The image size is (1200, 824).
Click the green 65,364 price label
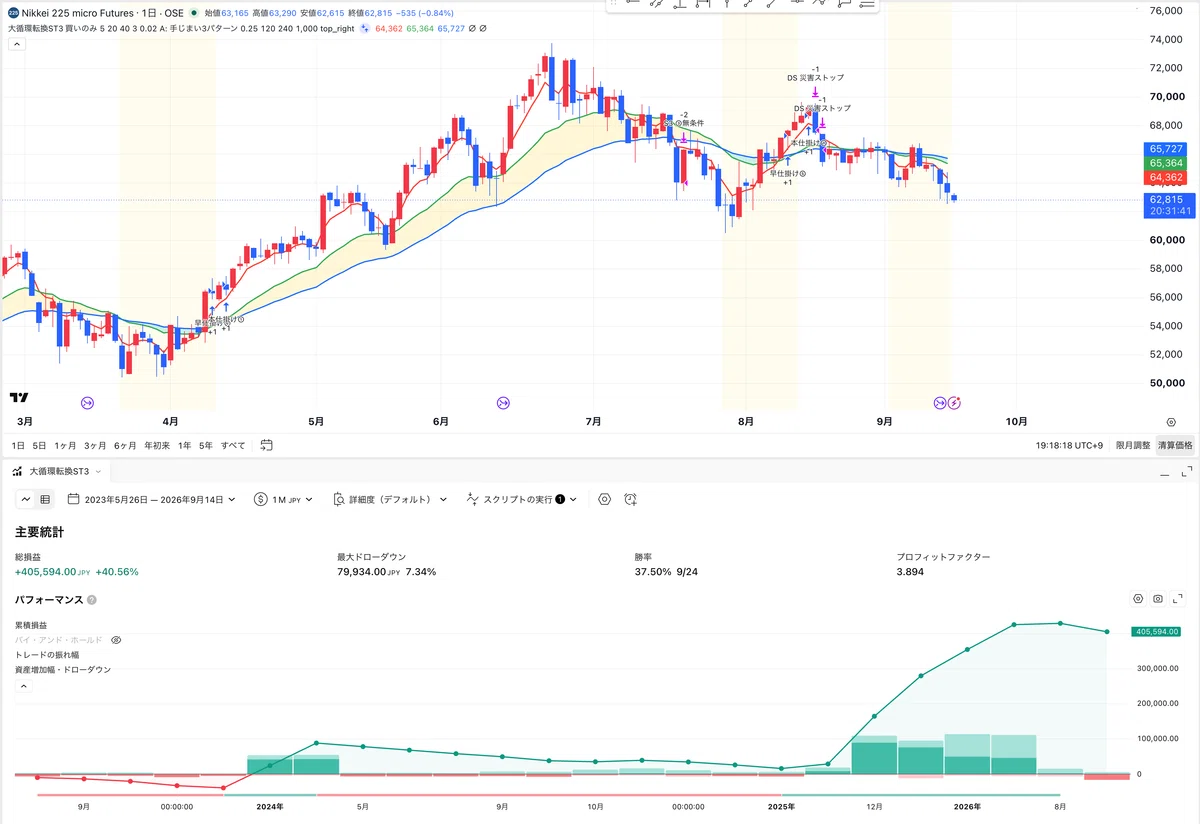(x=1166, y=163)
